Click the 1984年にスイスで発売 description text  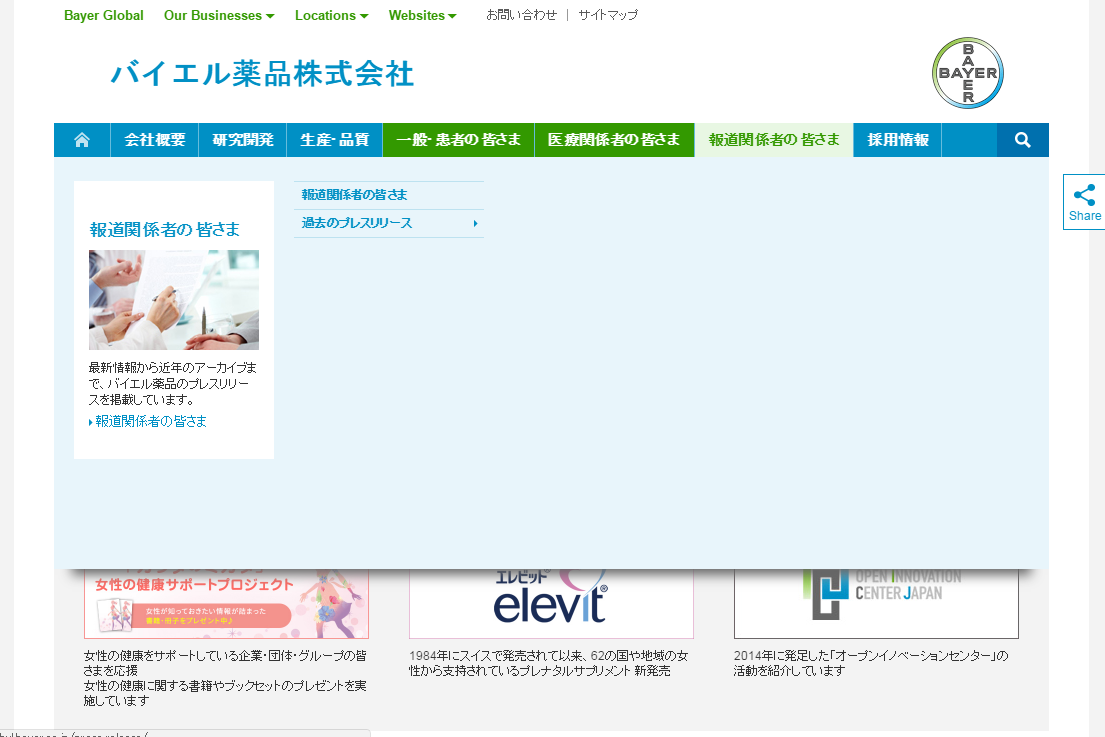pos(548,663)
